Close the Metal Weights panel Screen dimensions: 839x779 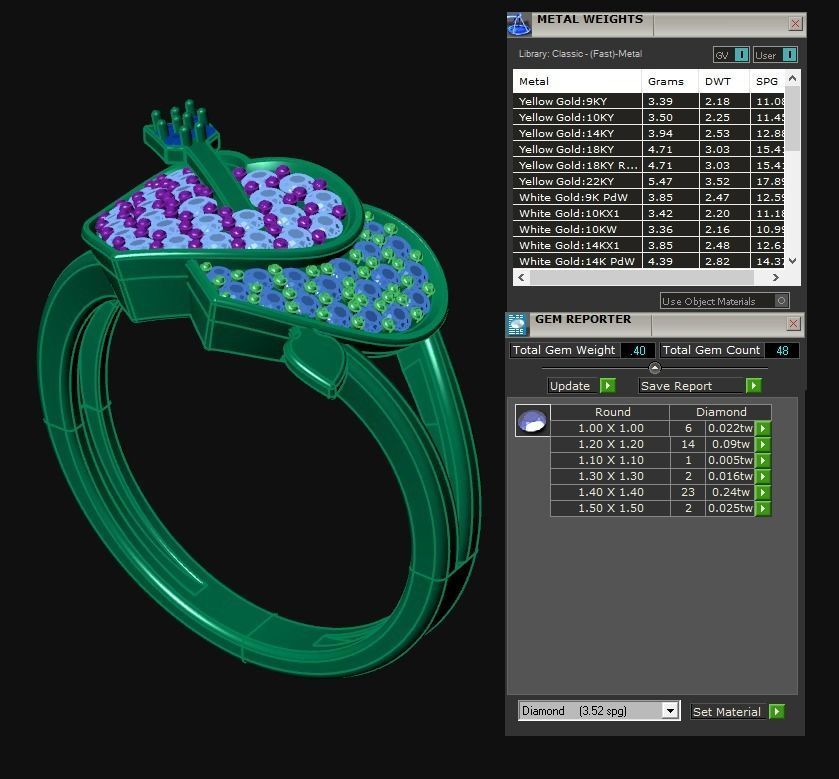point(795,24)
